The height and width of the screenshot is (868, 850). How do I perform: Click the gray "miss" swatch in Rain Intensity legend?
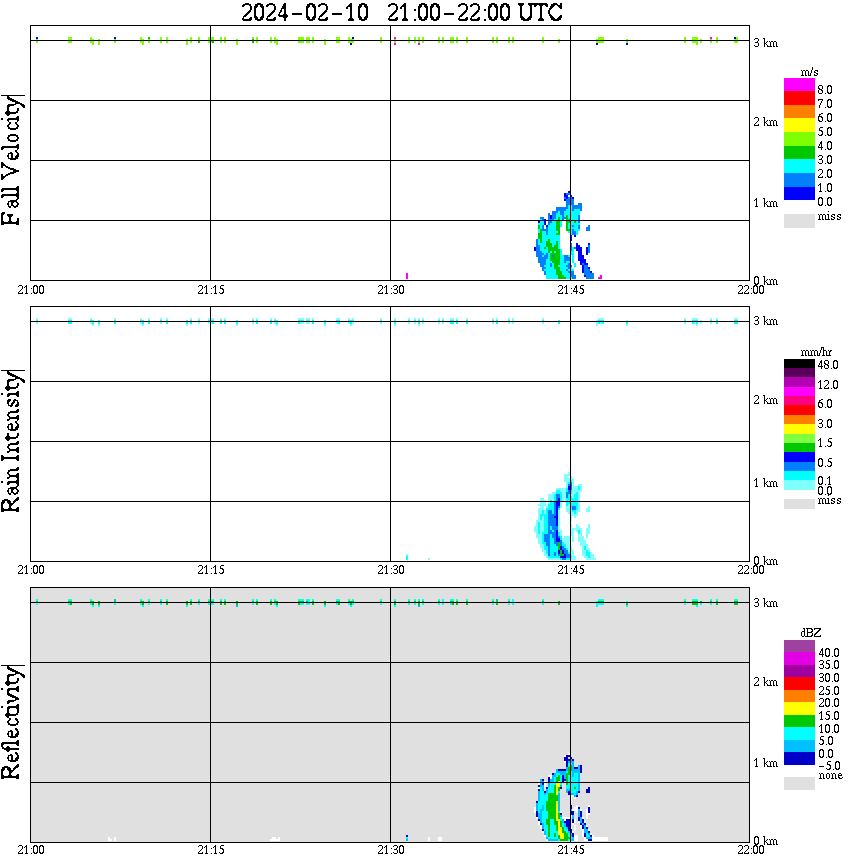coord(799,504)
